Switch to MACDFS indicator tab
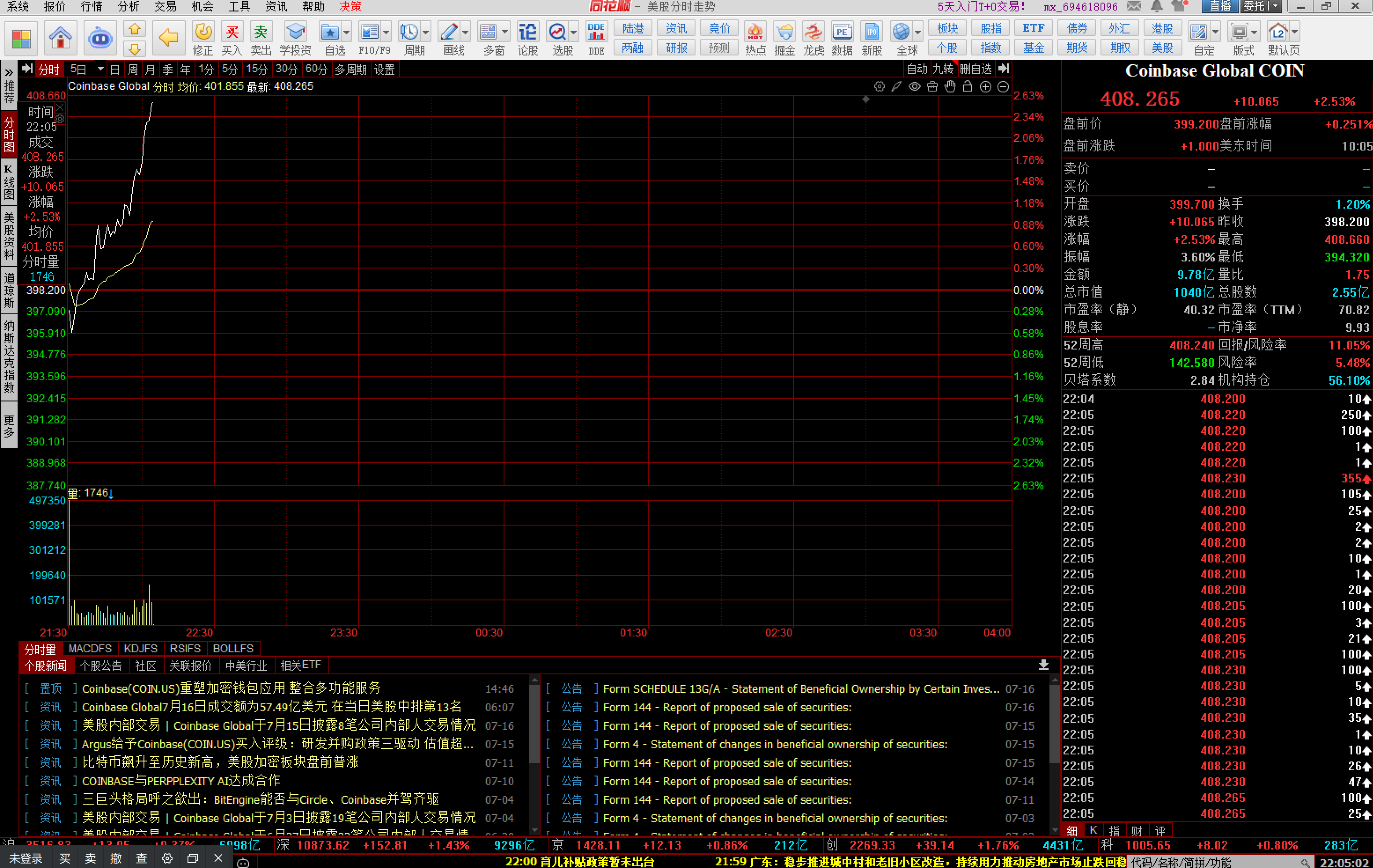Image resolution: width=1373 pixels, height=868 pixels. coord(90,648)
